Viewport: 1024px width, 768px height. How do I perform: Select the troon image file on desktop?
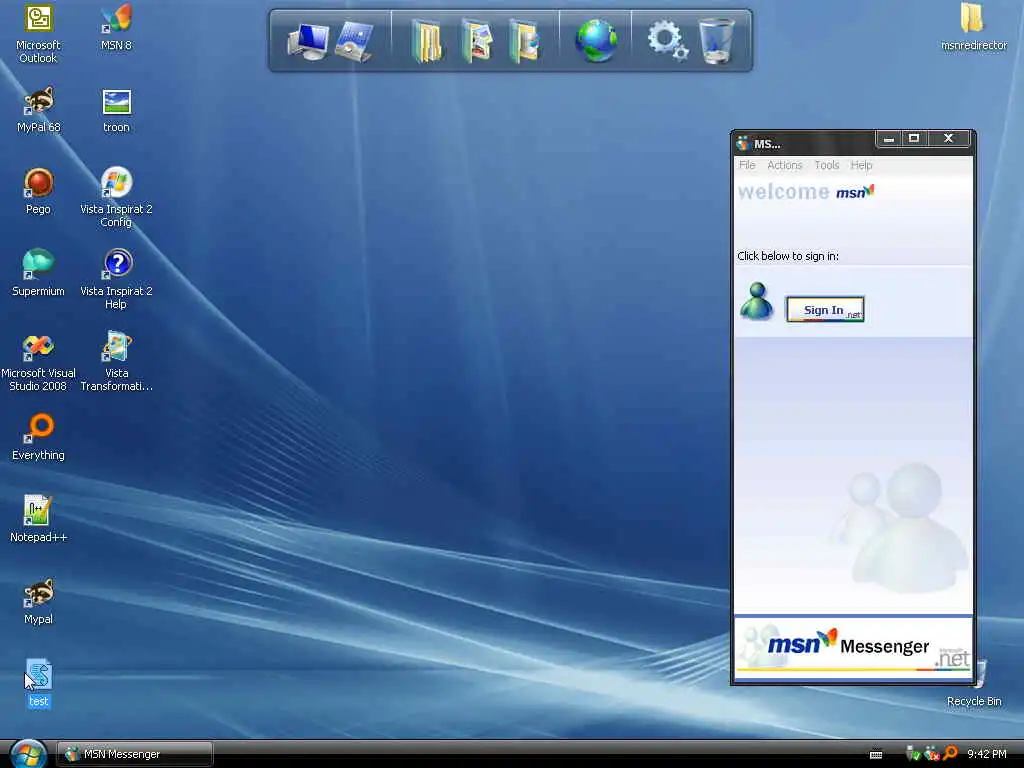click(x=116, y=110)
